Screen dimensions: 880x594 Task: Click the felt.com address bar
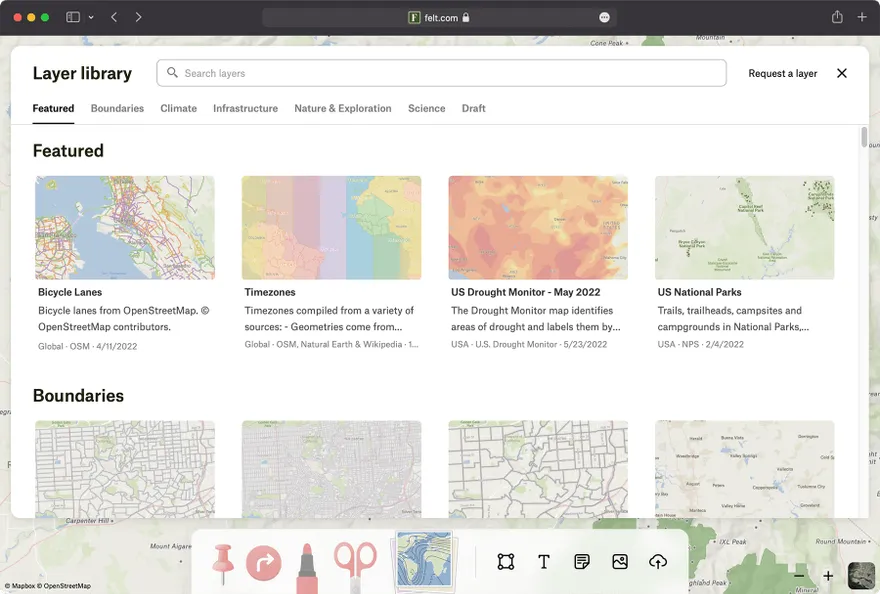click(x=439, y=17)
